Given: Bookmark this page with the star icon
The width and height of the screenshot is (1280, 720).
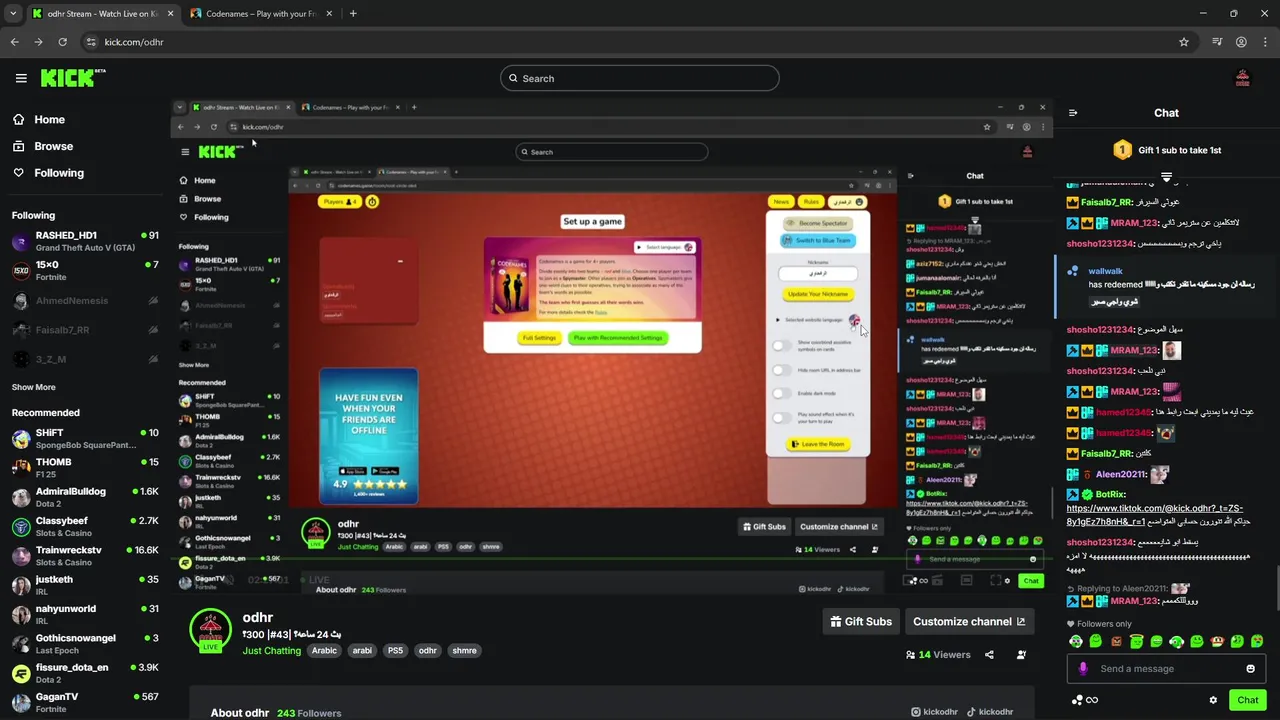Looking at the screenshot, I should (1184, 42).
